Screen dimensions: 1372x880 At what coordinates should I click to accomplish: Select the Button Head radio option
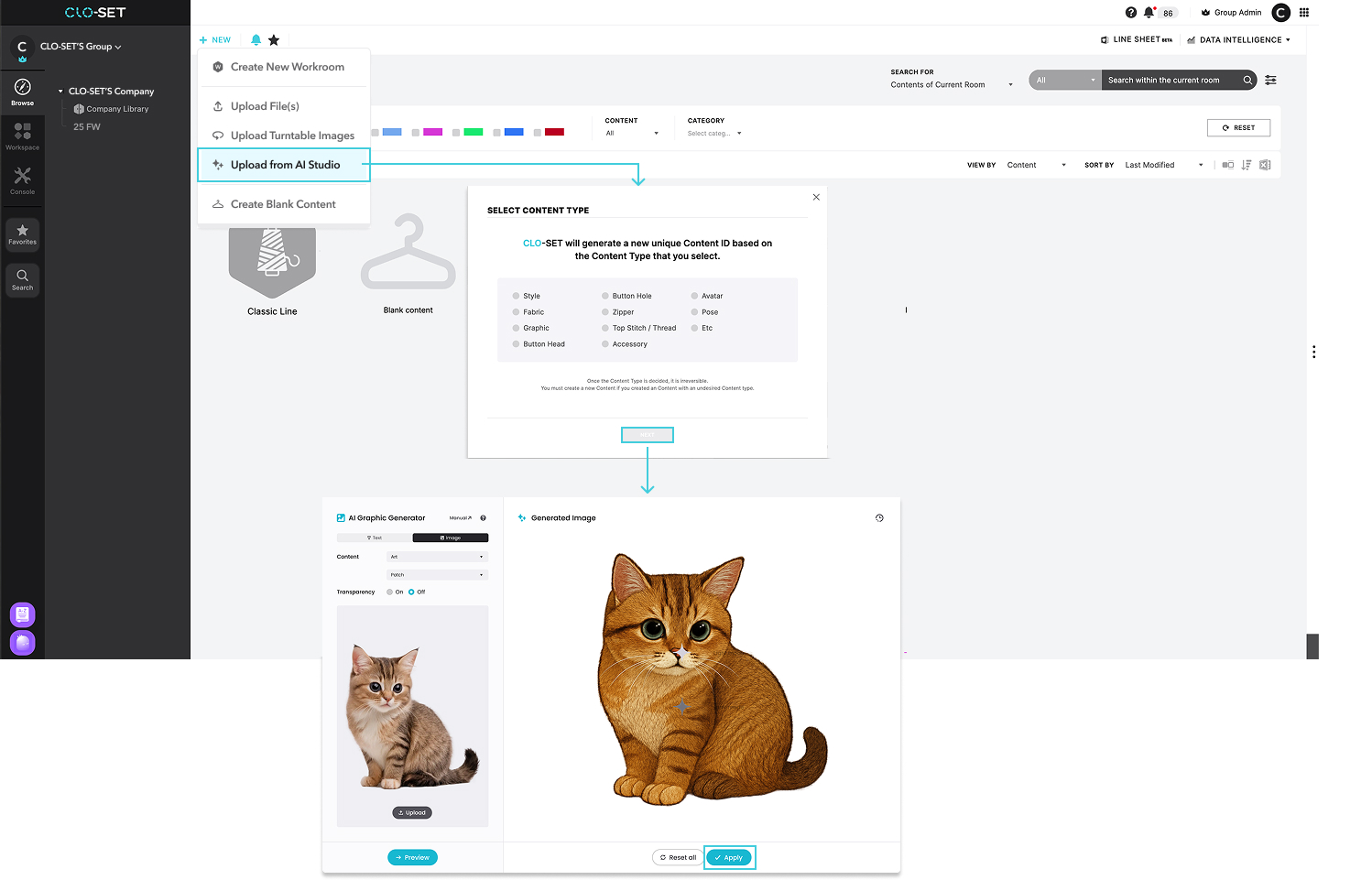pos(516,344)
